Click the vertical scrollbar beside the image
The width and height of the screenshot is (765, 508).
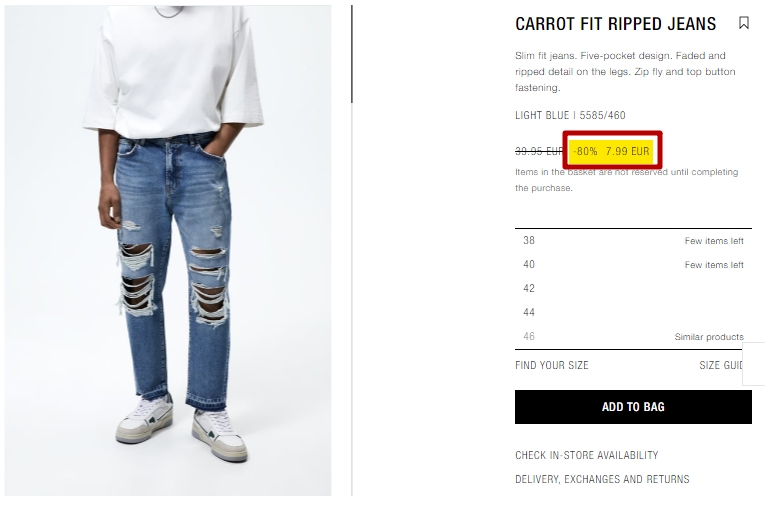click(x=352, y=54)
